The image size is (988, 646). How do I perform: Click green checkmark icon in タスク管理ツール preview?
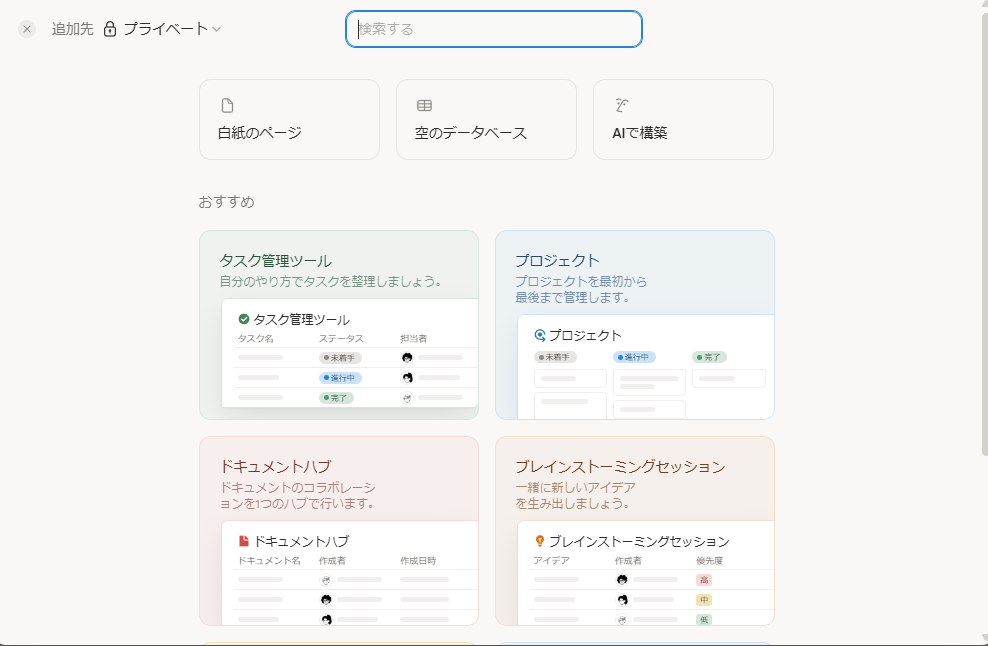243,319
